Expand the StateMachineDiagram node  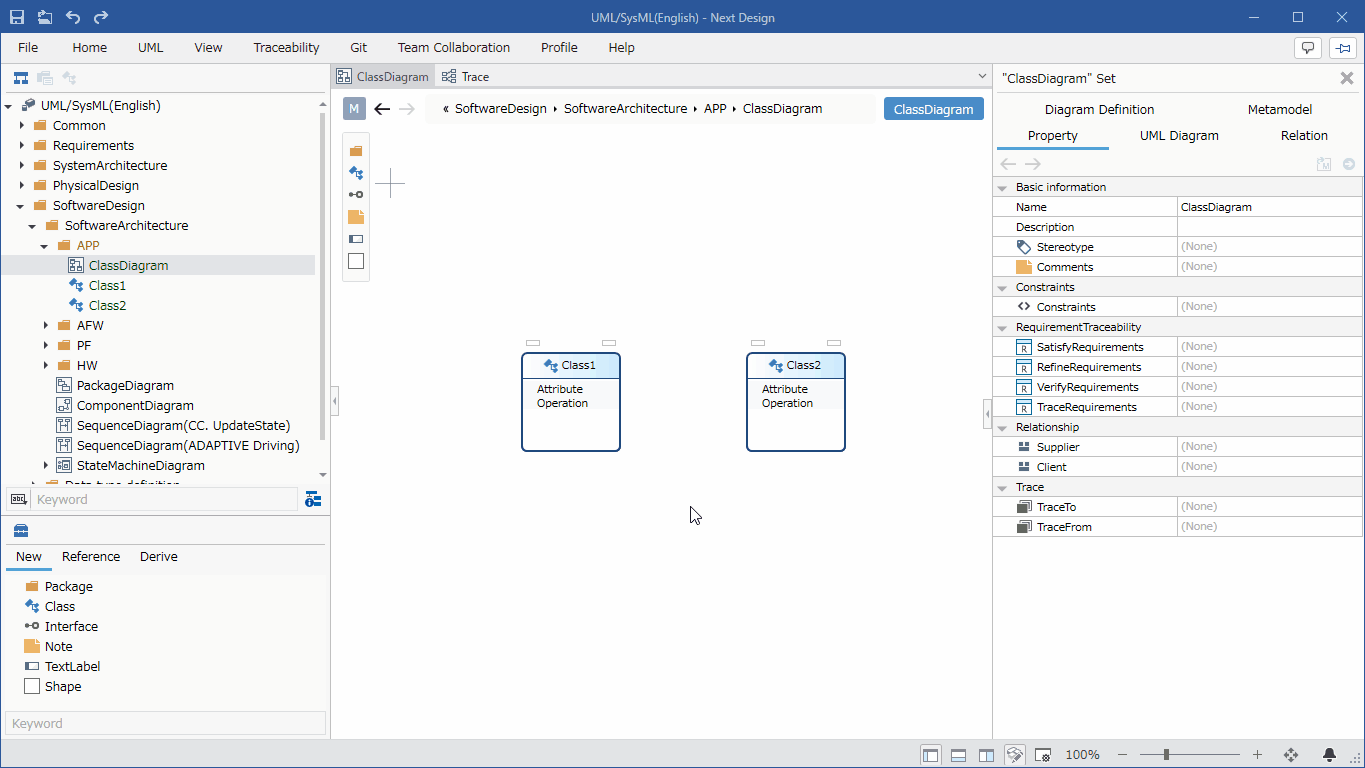[x=45, y=466]
